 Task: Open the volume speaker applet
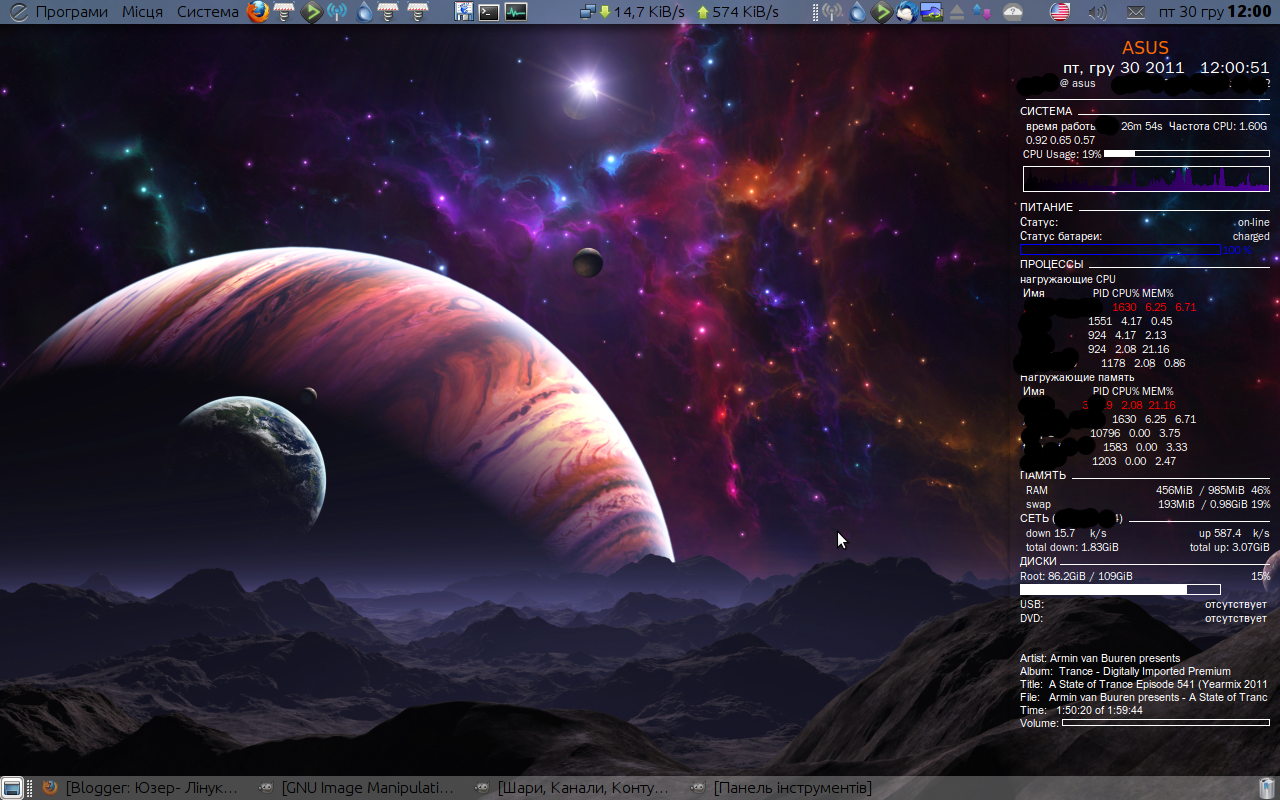coord(1098,12)
